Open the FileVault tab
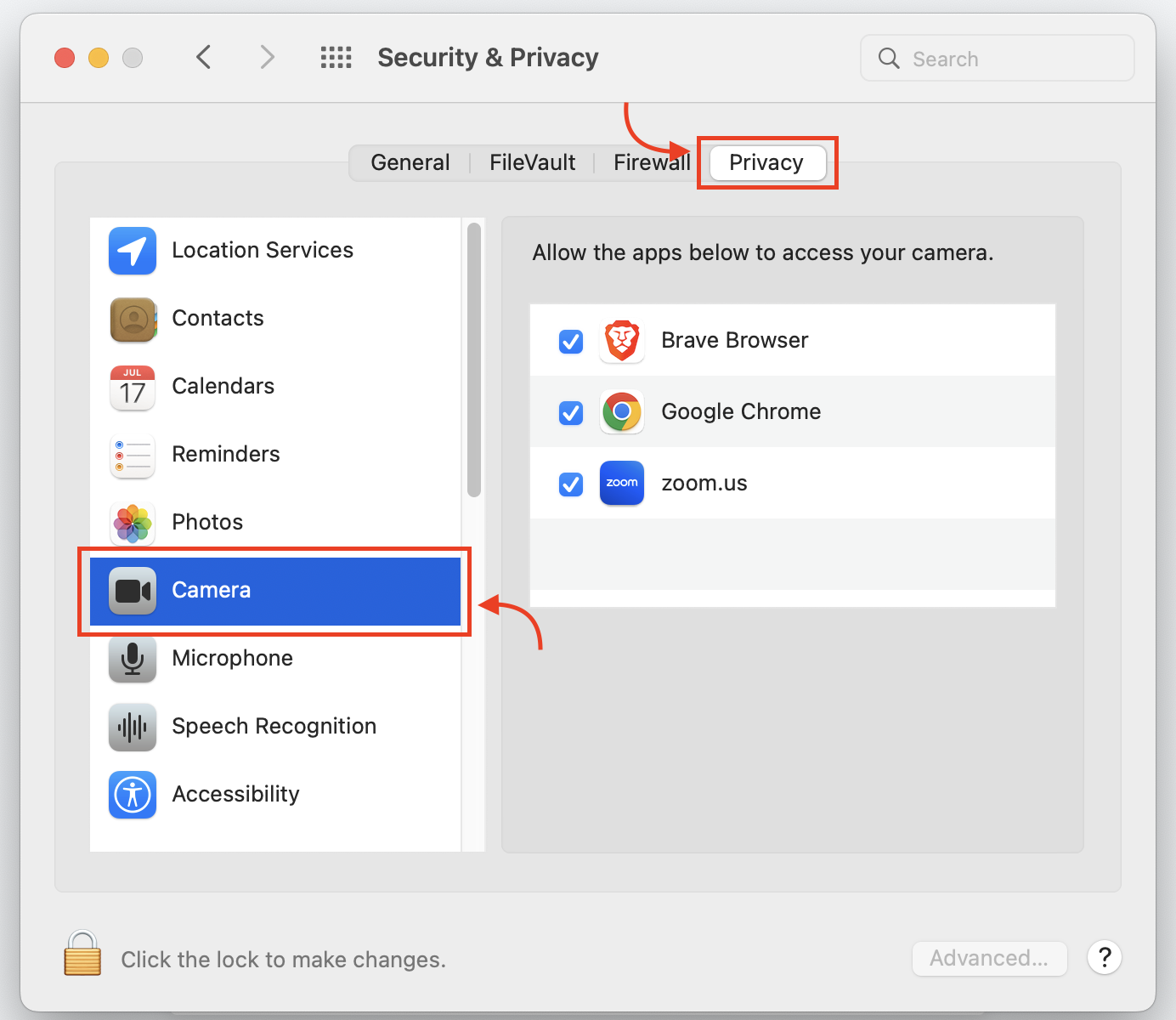The width and height of the screenshot is (1176, 1020). pyautogui.click(x=532, y=161)
